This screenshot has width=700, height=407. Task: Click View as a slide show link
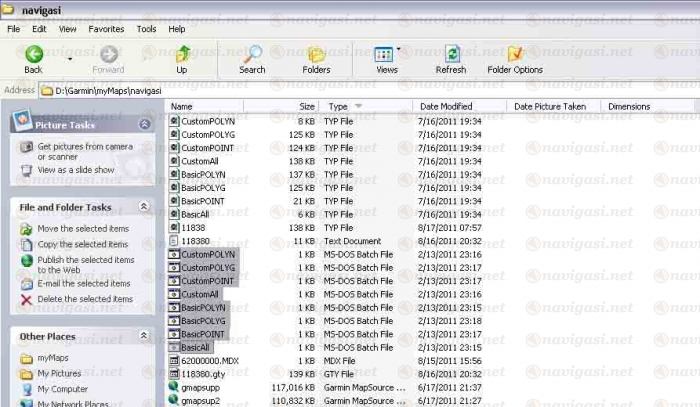[x=75, y=170]
